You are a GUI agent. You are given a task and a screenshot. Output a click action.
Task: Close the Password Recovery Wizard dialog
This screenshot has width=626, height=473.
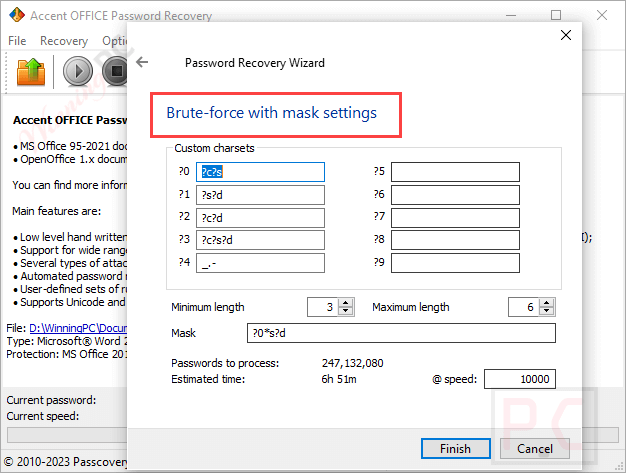[x=566, y=35]
